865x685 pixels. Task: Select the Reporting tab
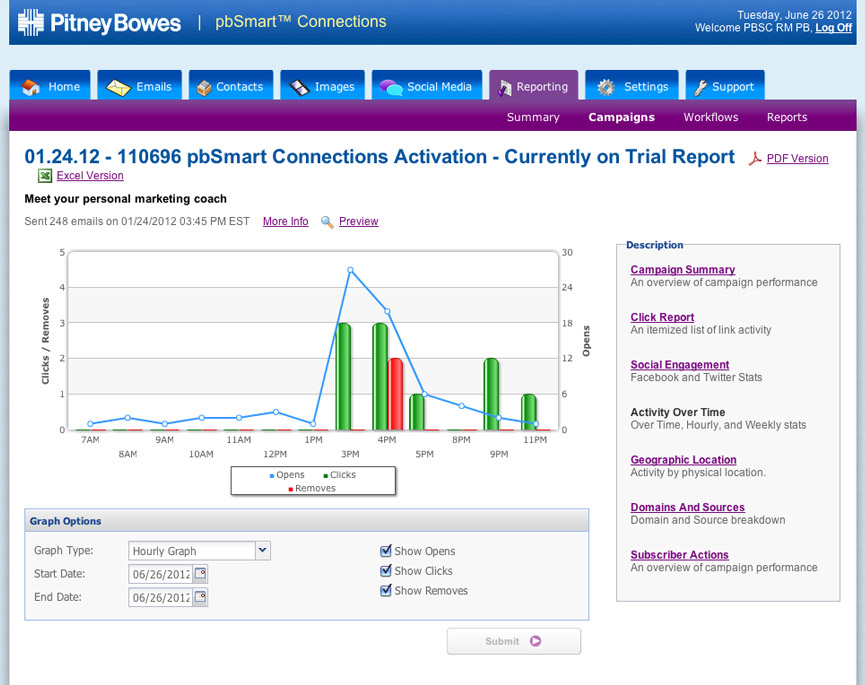533,85
